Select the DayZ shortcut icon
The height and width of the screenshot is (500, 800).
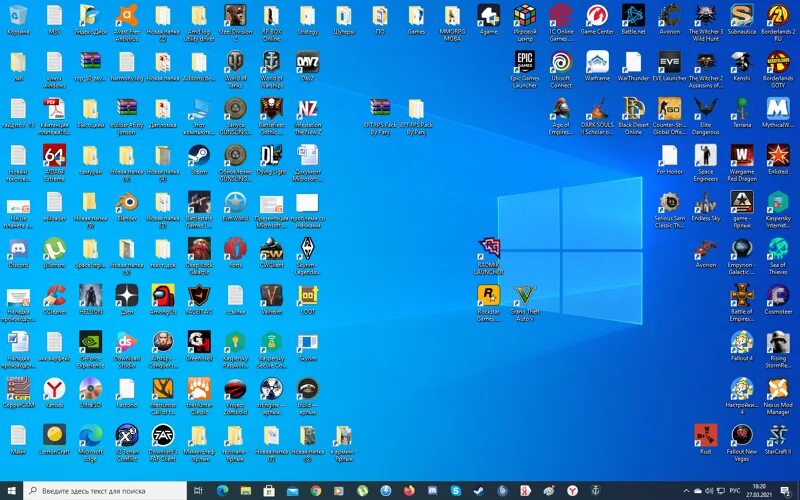point(308,62)
